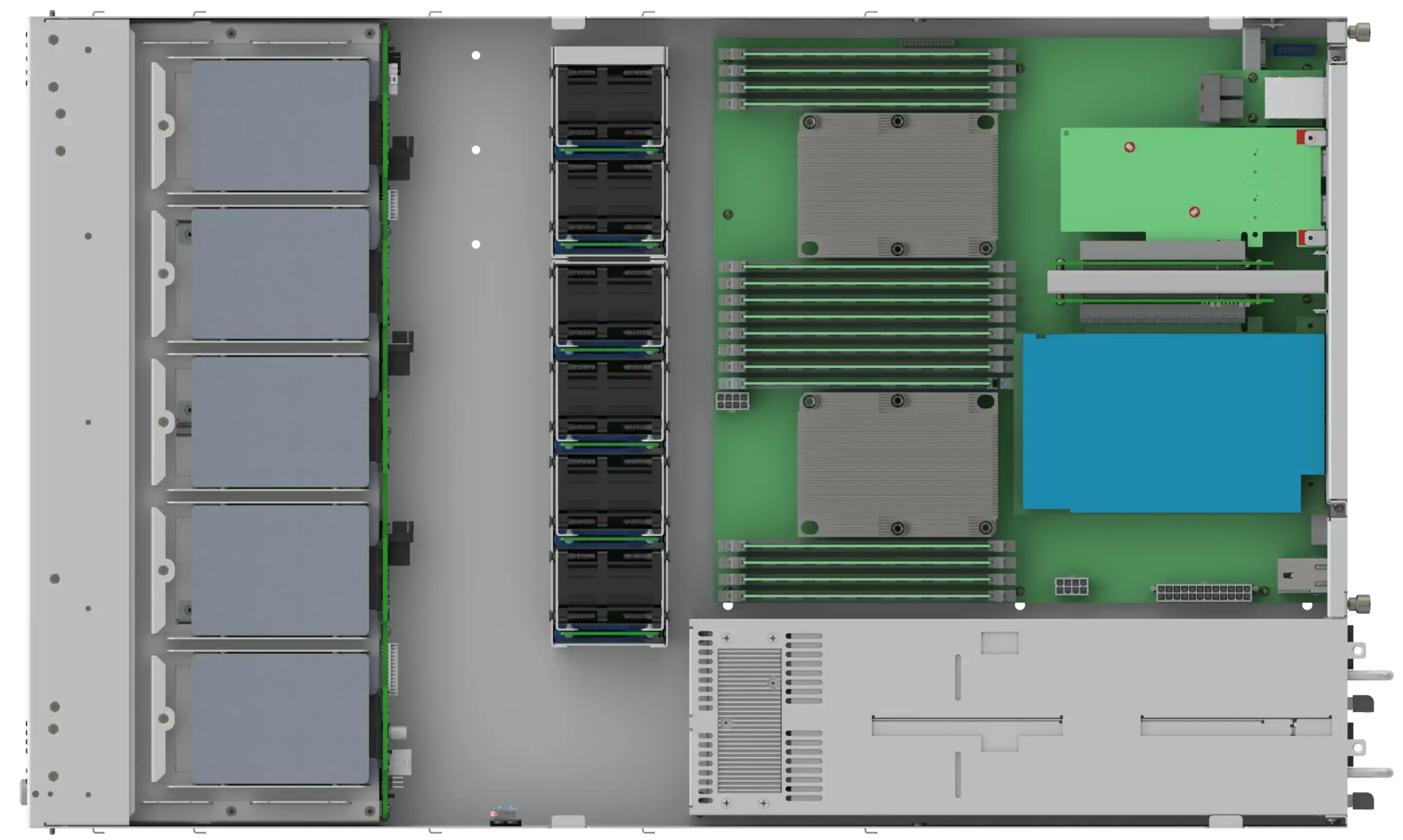The height and width of the screenshot is (840, 1403).
Task: Click the power supply ventilation grille
Action: tap(749, 720)
